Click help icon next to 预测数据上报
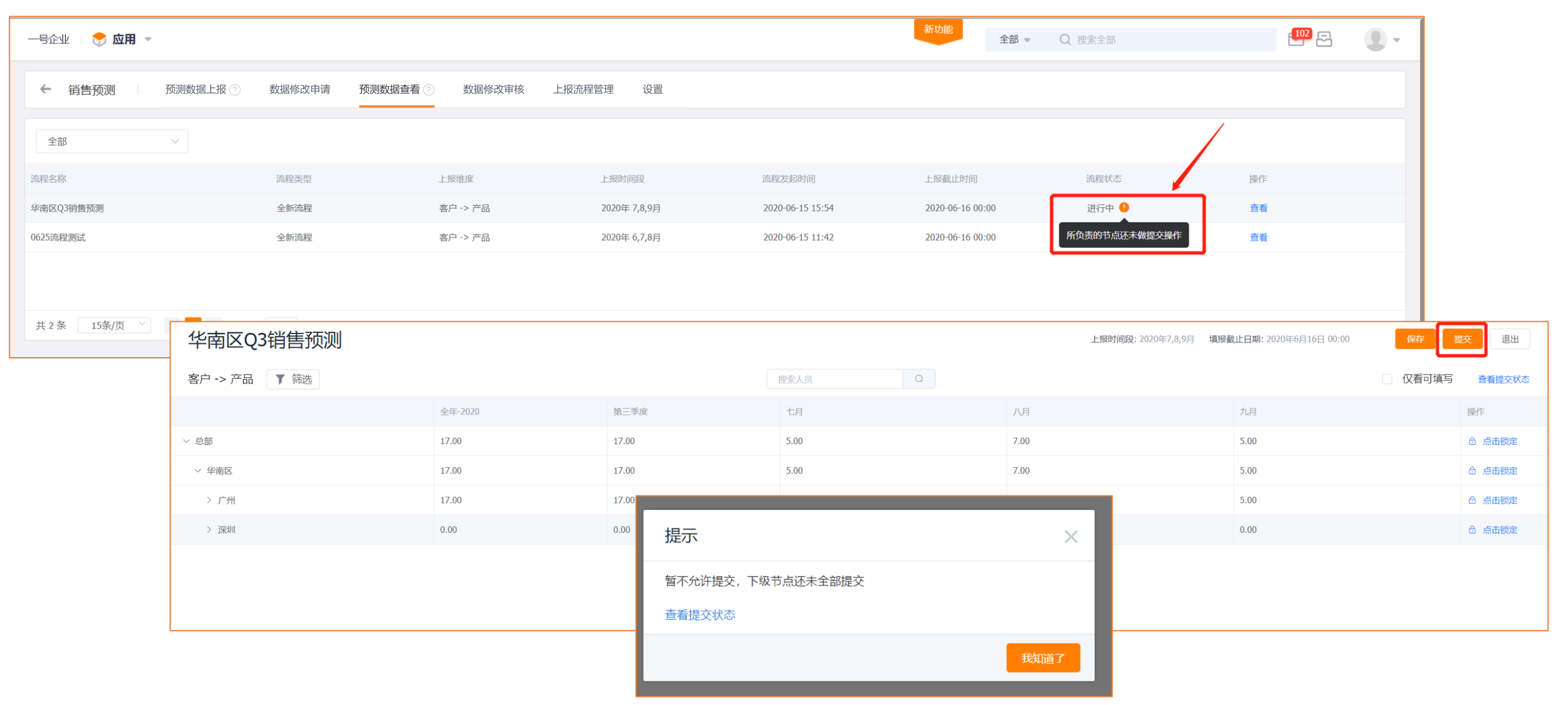 pyautogui.click(x=235, y=90)
